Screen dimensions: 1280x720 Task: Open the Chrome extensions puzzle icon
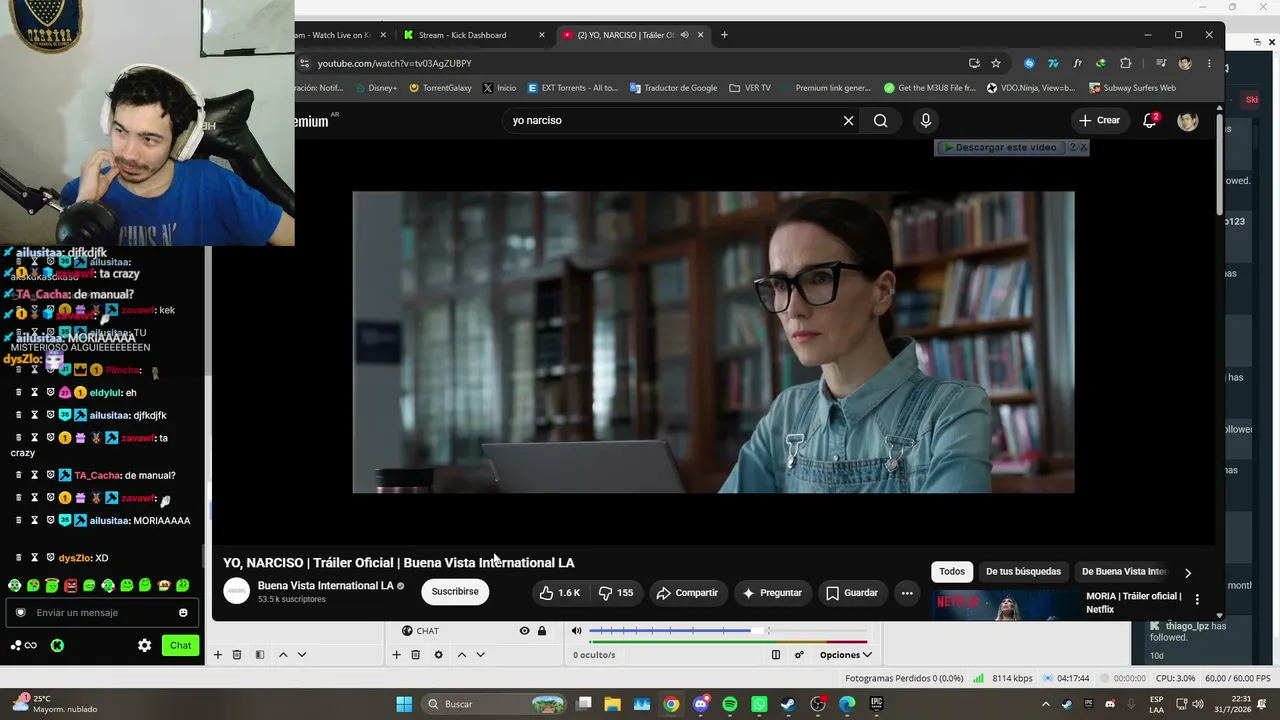(1125, 63)
